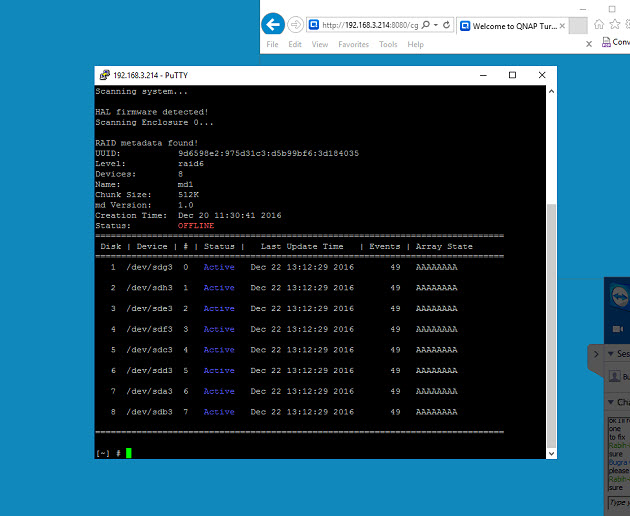Open the Favorites menu in Internet Explorer
Image resolution: width=630 pixels, height=516 pixels.
(x=353, y=44)
